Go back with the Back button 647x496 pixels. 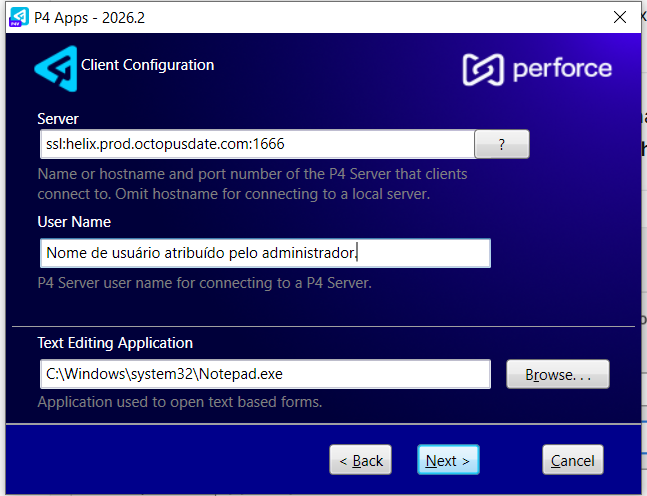pos(361,460)
